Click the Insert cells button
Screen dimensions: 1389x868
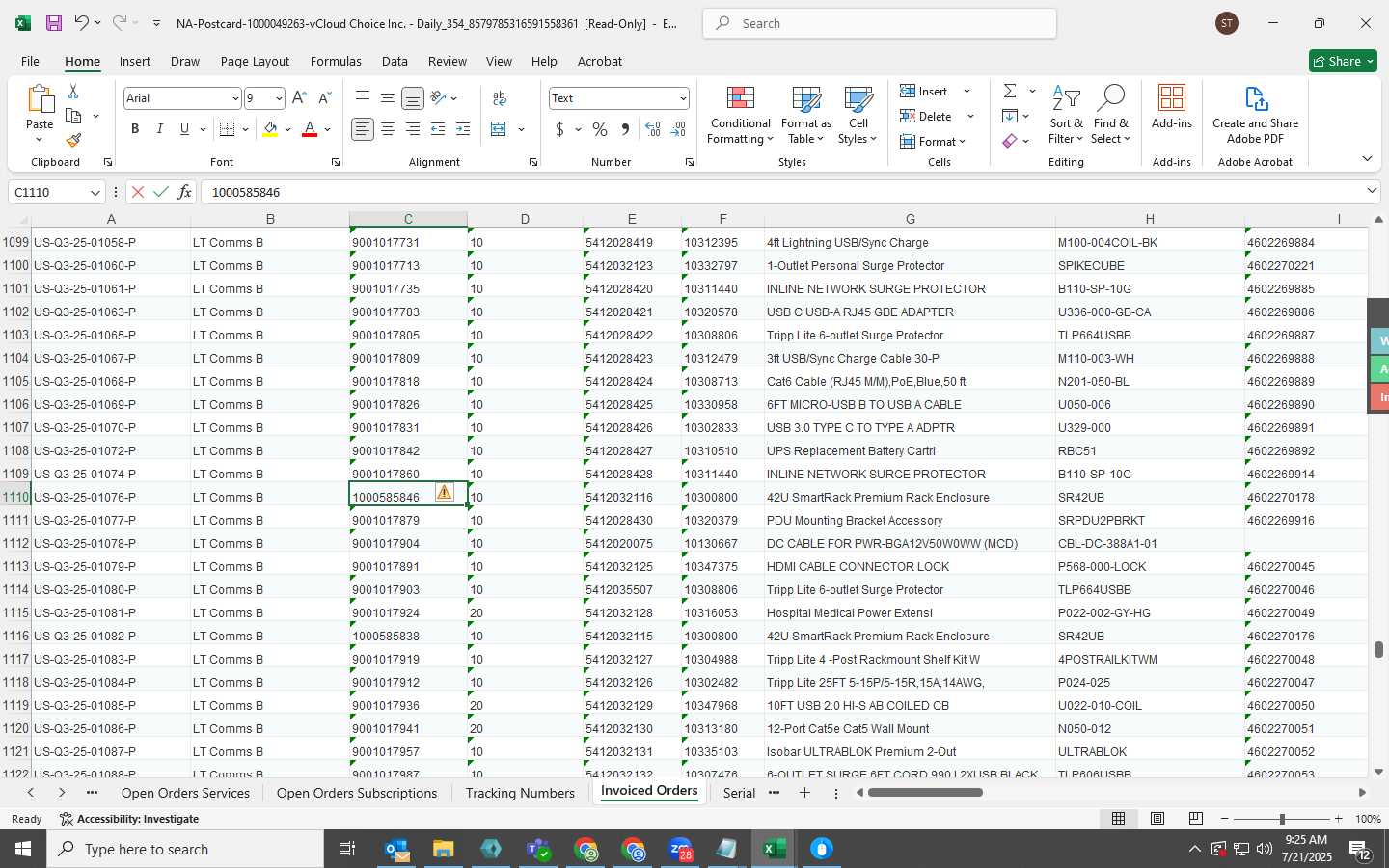point(924,91)
